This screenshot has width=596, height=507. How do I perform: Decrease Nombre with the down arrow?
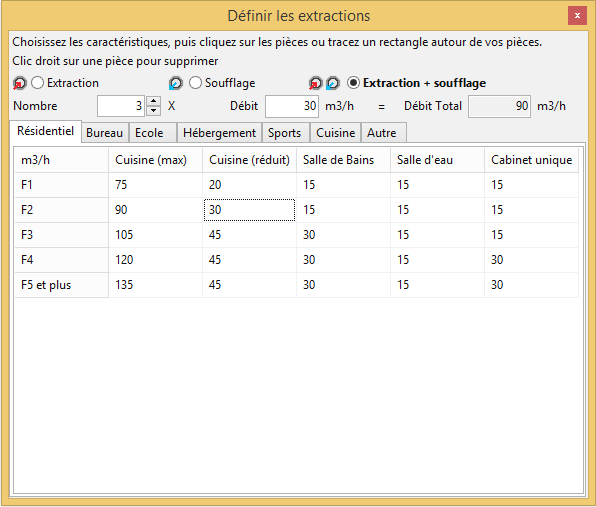(154, 111)
